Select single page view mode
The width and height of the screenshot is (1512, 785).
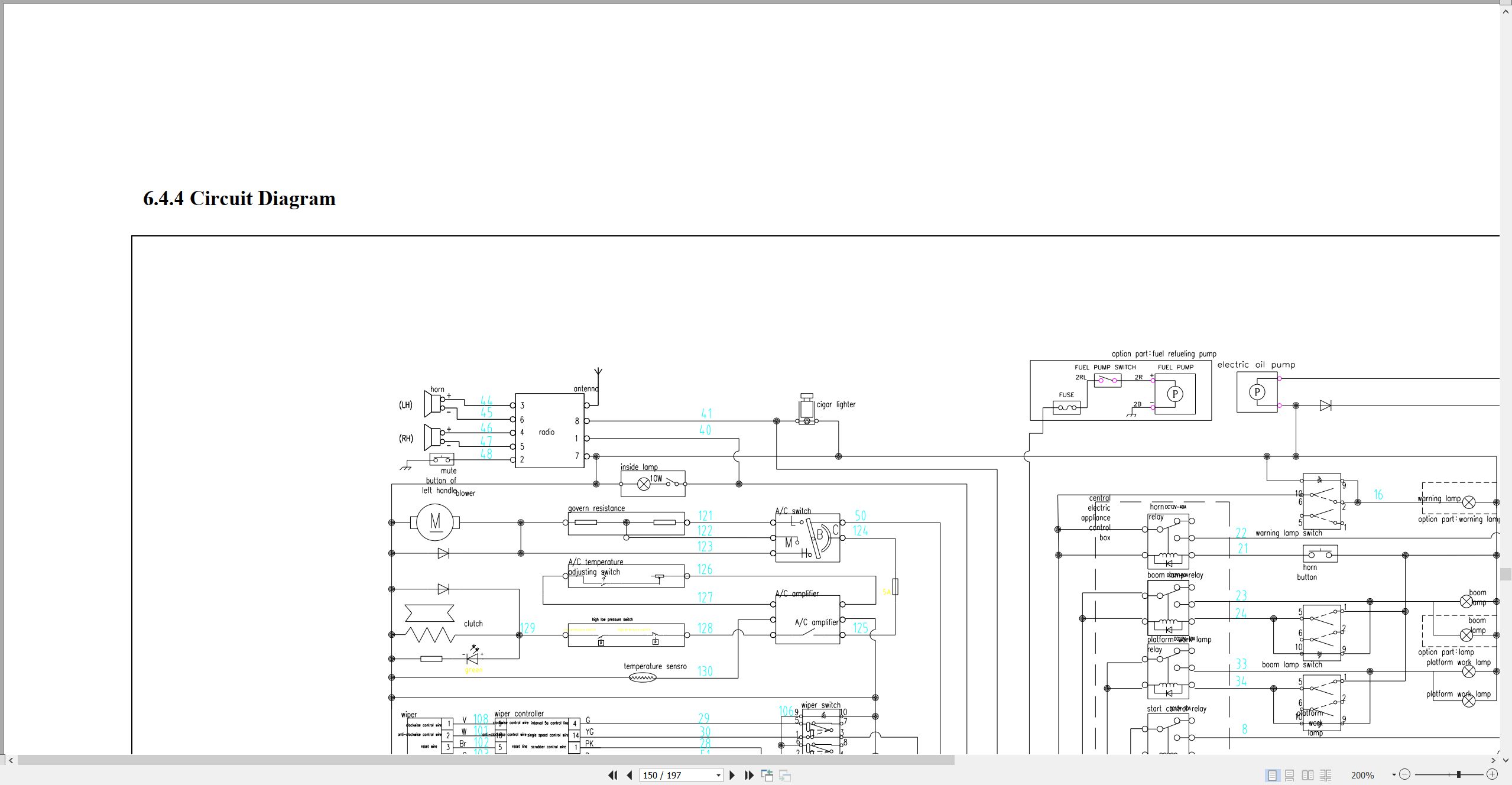(x=1272, y=775)
